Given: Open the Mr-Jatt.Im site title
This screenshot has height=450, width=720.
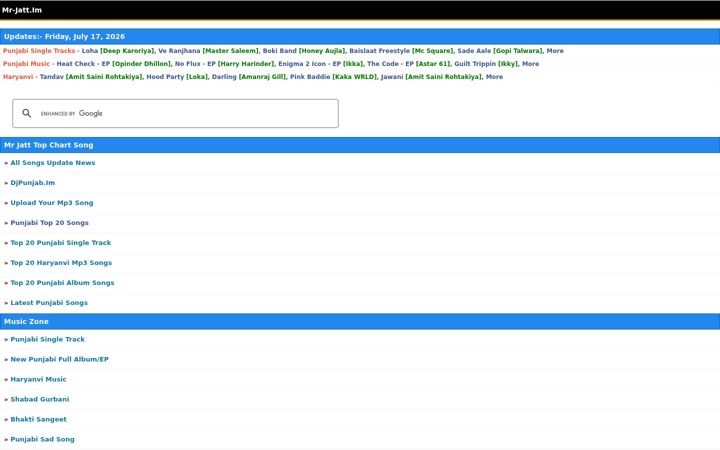Looking at the screenshot, I should pyautogui.click(x=22, y=10).
